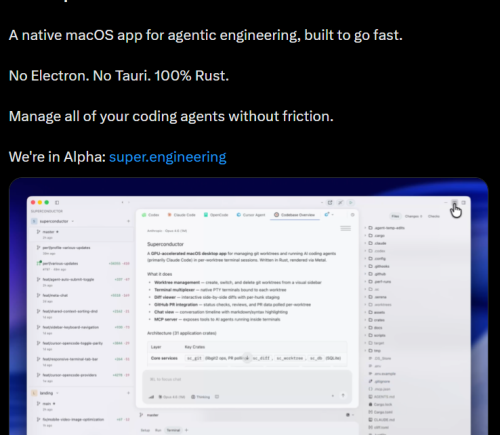Toggle the Thinking option in chat

click(x=200, y=397)
